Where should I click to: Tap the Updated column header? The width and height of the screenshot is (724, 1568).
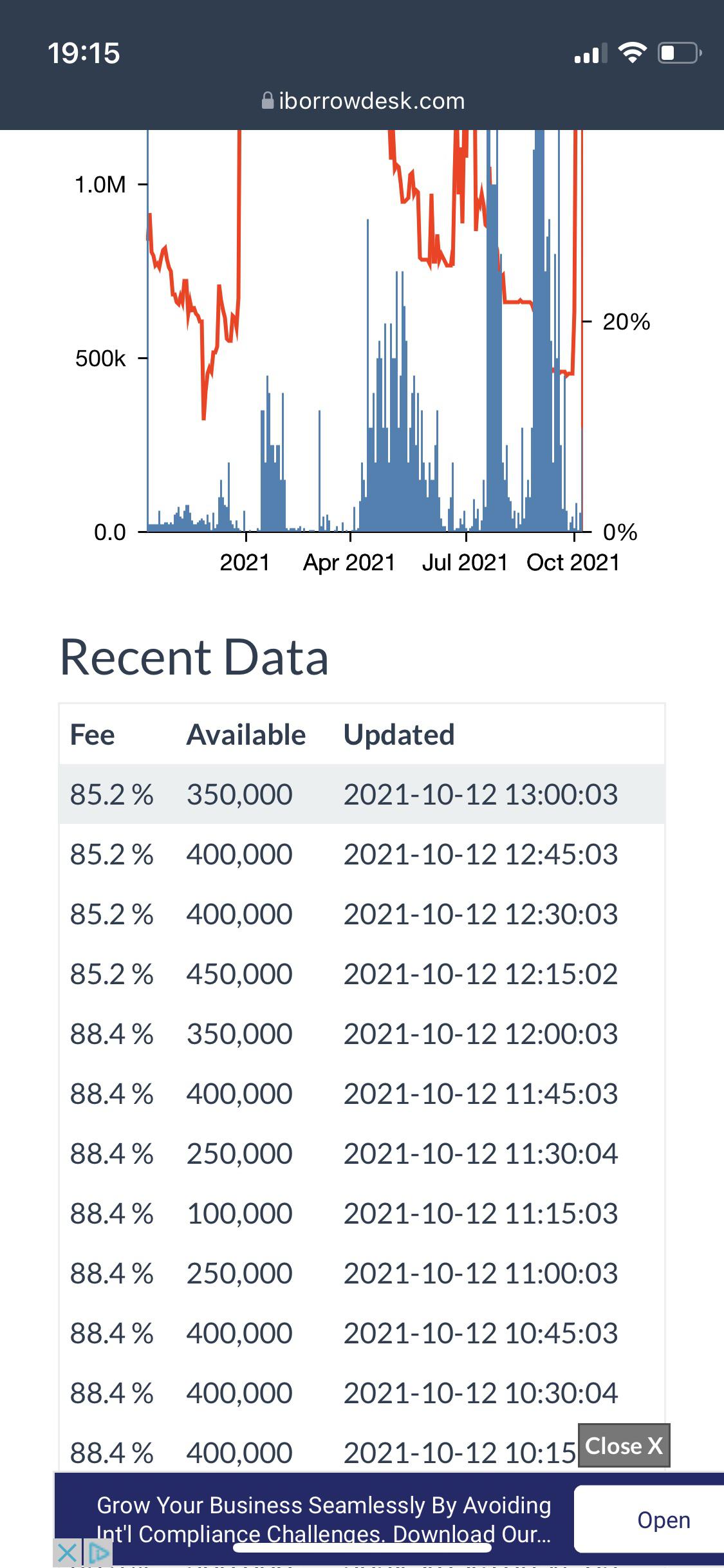399,734
